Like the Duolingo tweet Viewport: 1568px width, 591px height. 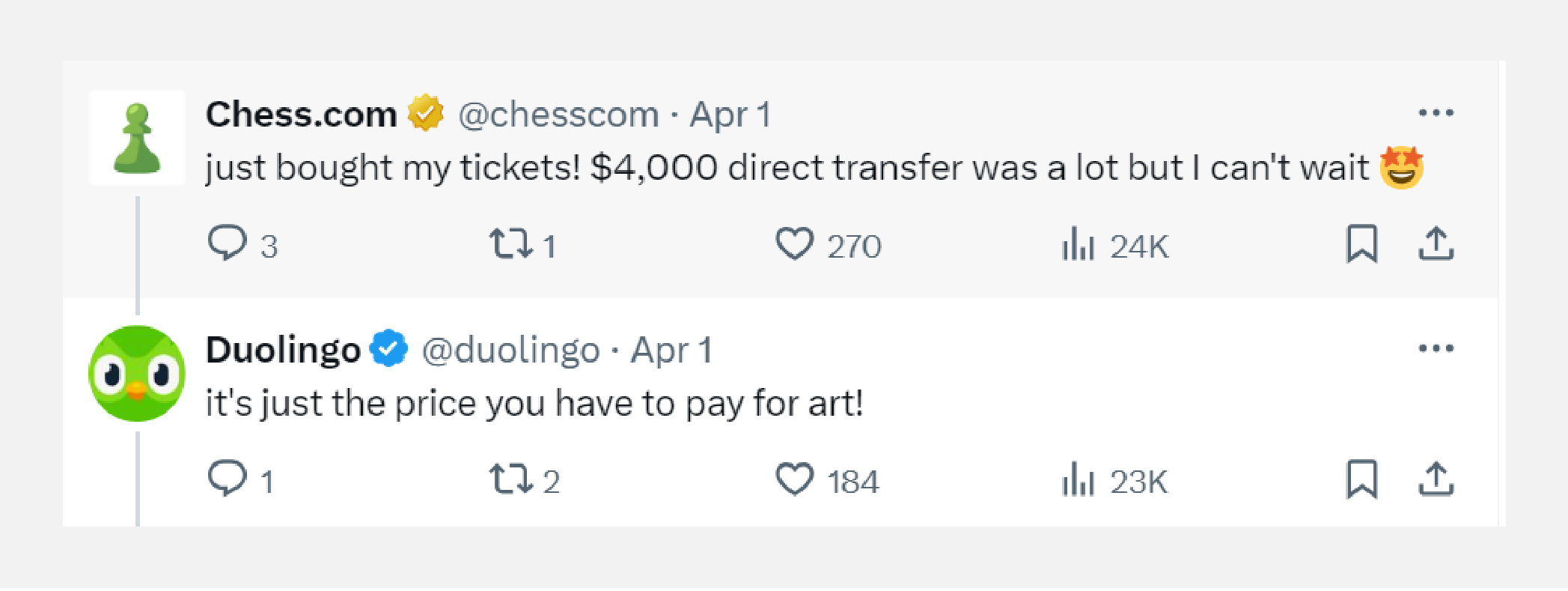click(794, 479)
